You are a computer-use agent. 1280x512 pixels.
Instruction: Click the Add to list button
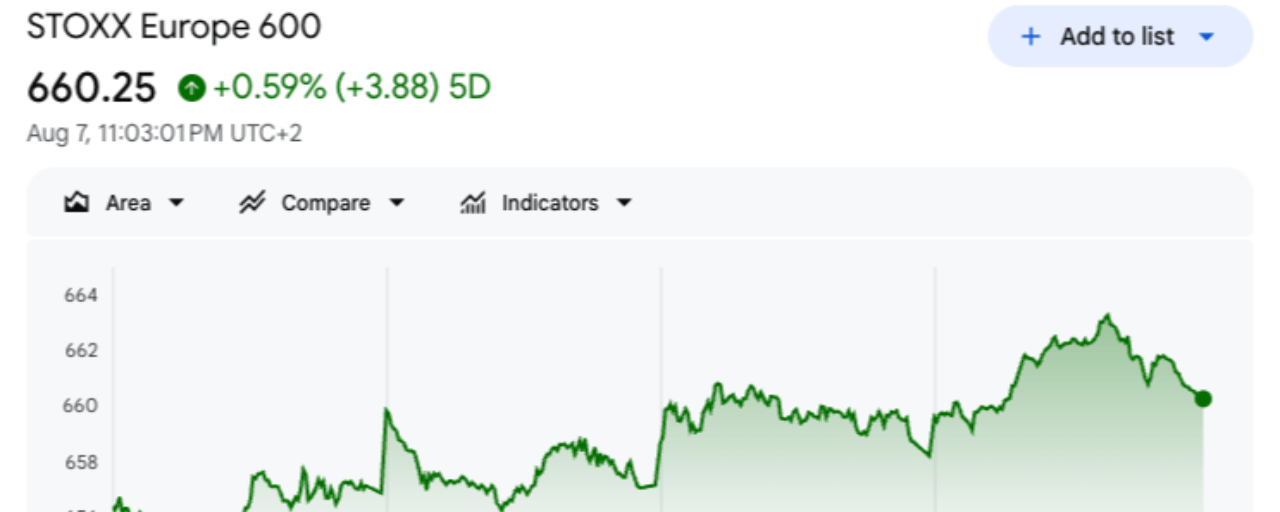(1120, 37)
